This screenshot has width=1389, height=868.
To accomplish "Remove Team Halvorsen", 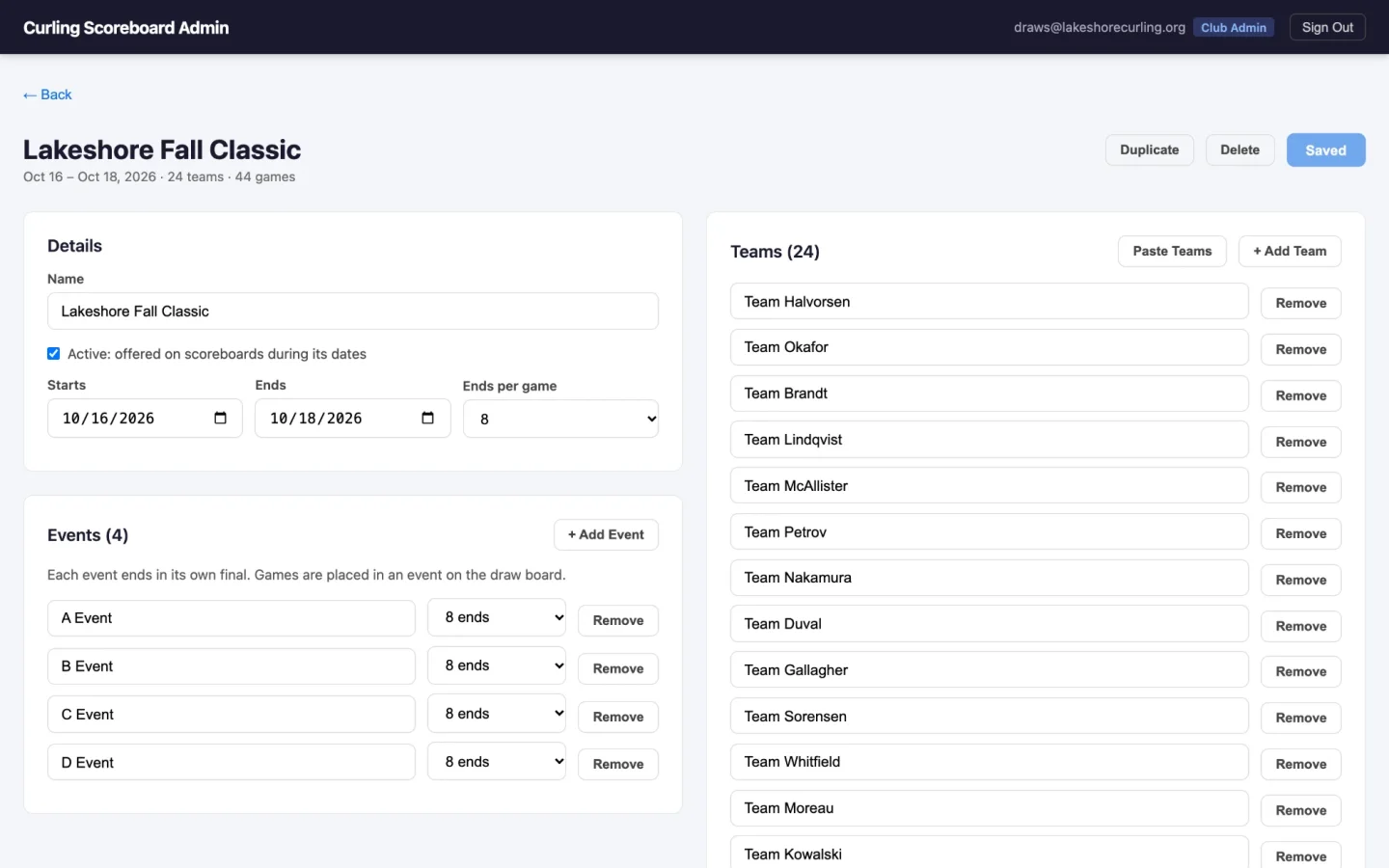I will pos(1301,303).
